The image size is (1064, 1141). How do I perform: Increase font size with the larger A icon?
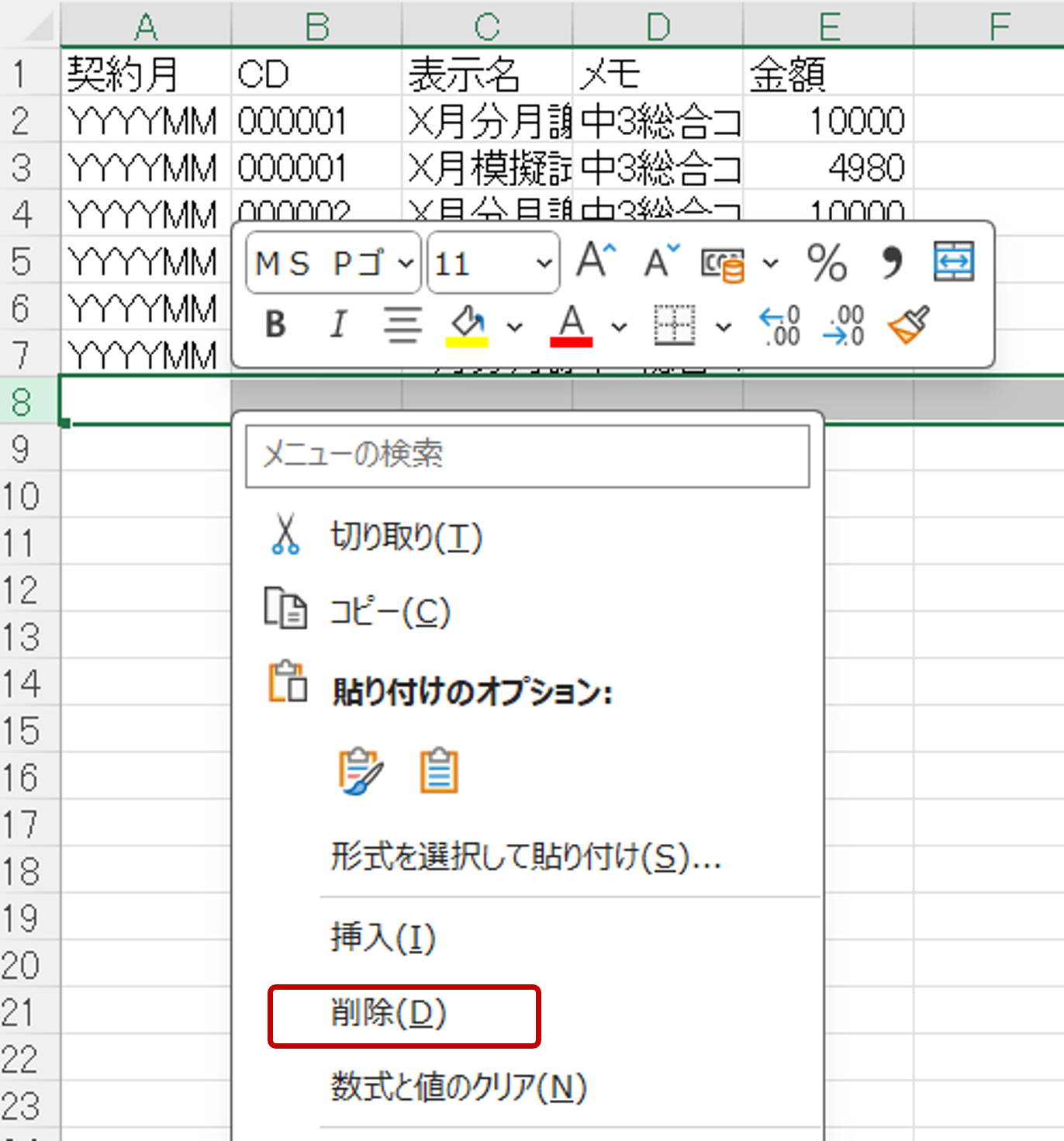pyautogui.click(x=595, y=261)
